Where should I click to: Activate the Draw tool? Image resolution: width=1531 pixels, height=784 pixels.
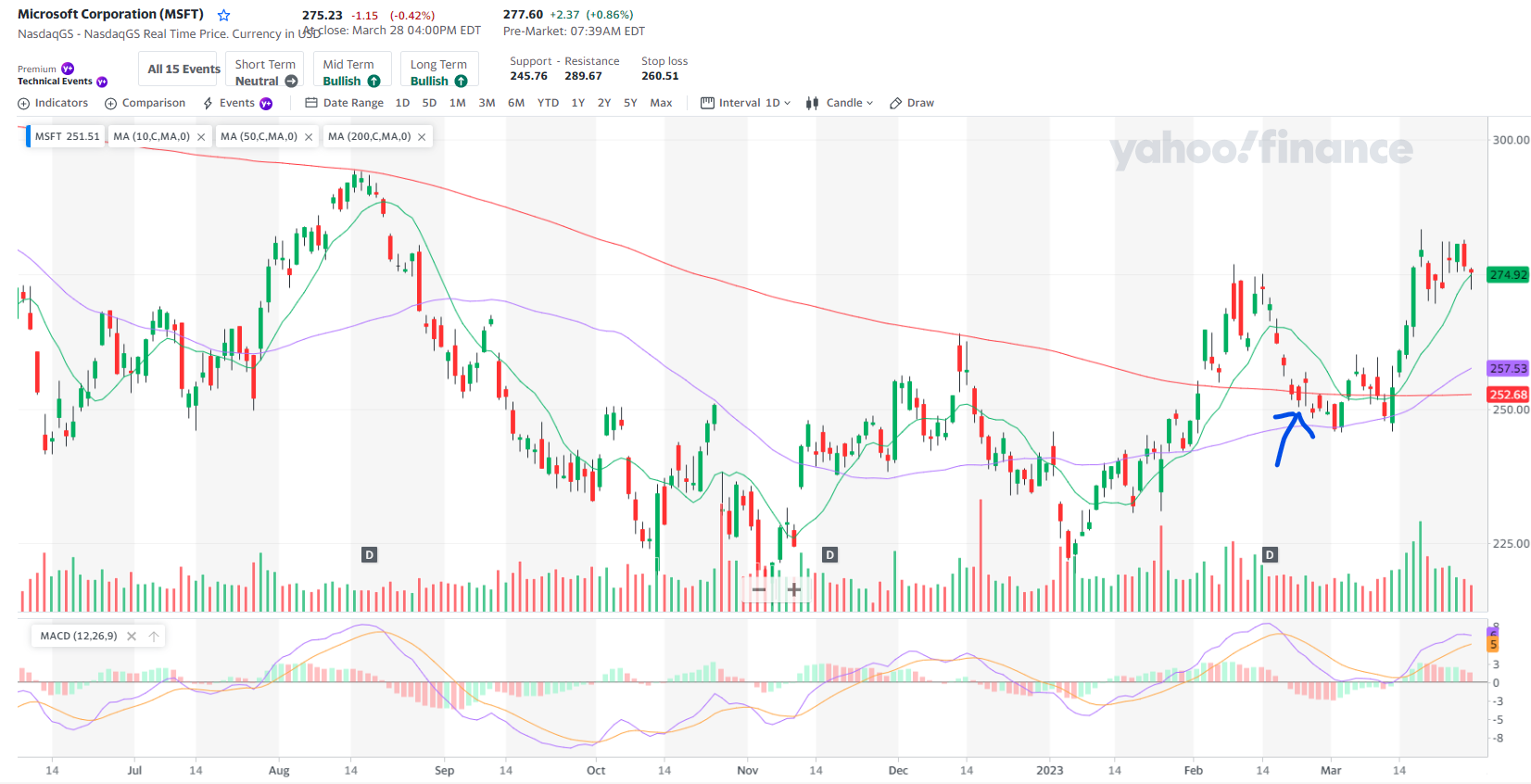pyautogui.click(x=912, y=103)
